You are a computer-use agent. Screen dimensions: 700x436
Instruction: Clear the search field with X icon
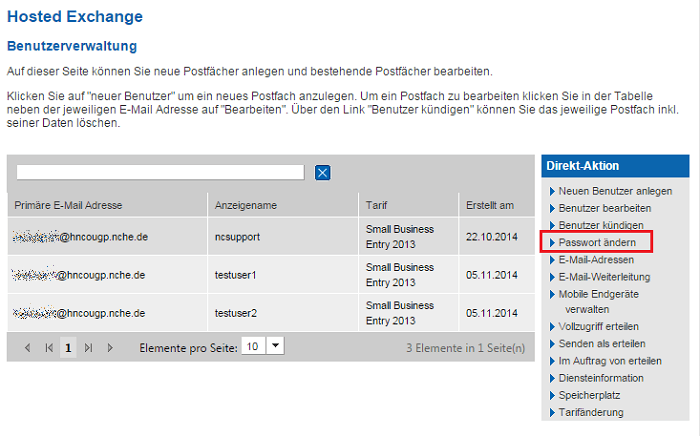click(323, 173)
